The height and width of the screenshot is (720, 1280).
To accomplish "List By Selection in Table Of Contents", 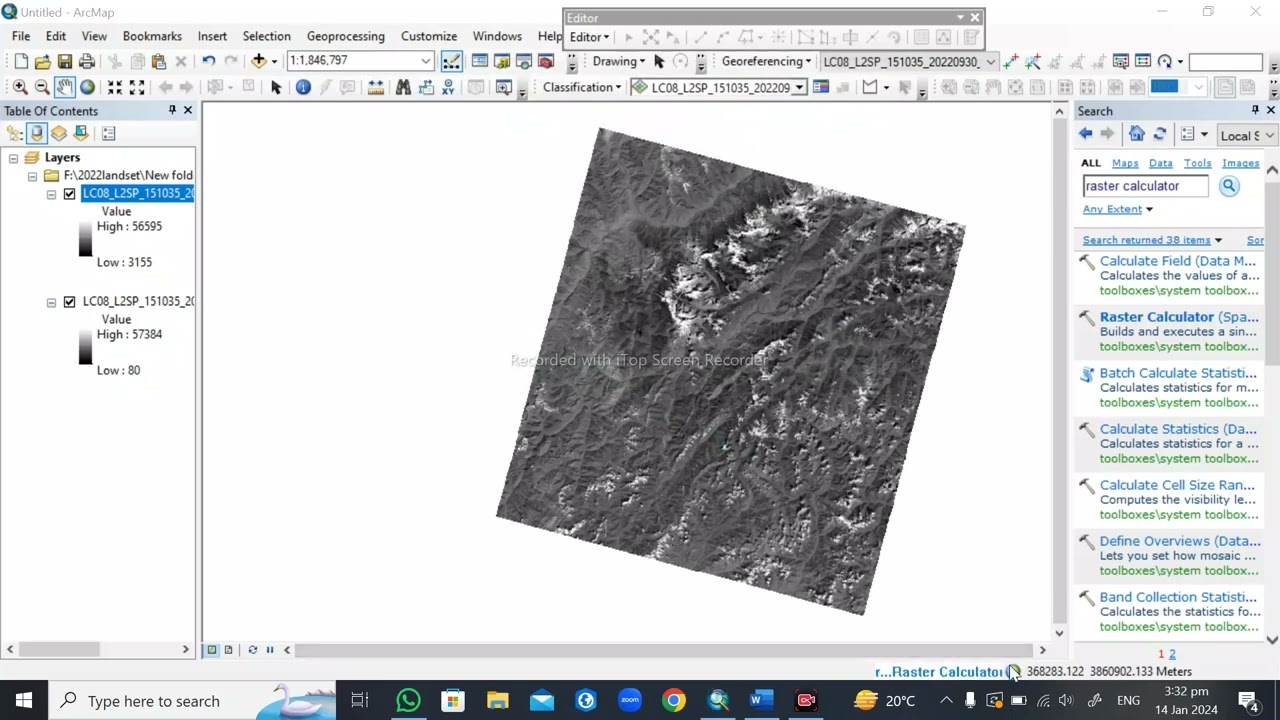I will click(x=81, y=133).
